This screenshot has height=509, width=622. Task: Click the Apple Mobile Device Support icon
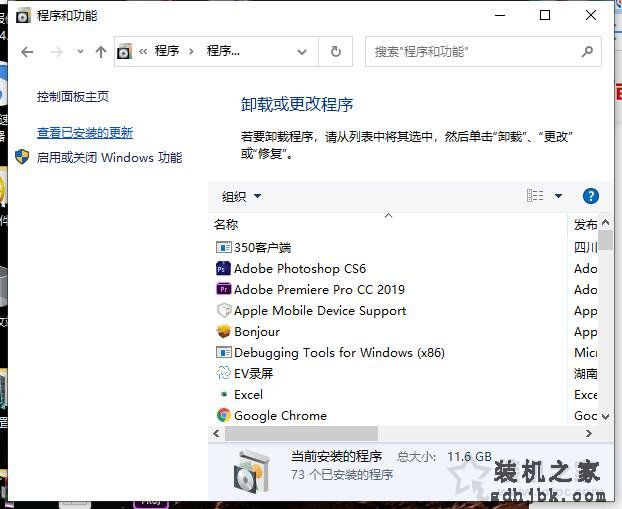click(x=224, y=310)
